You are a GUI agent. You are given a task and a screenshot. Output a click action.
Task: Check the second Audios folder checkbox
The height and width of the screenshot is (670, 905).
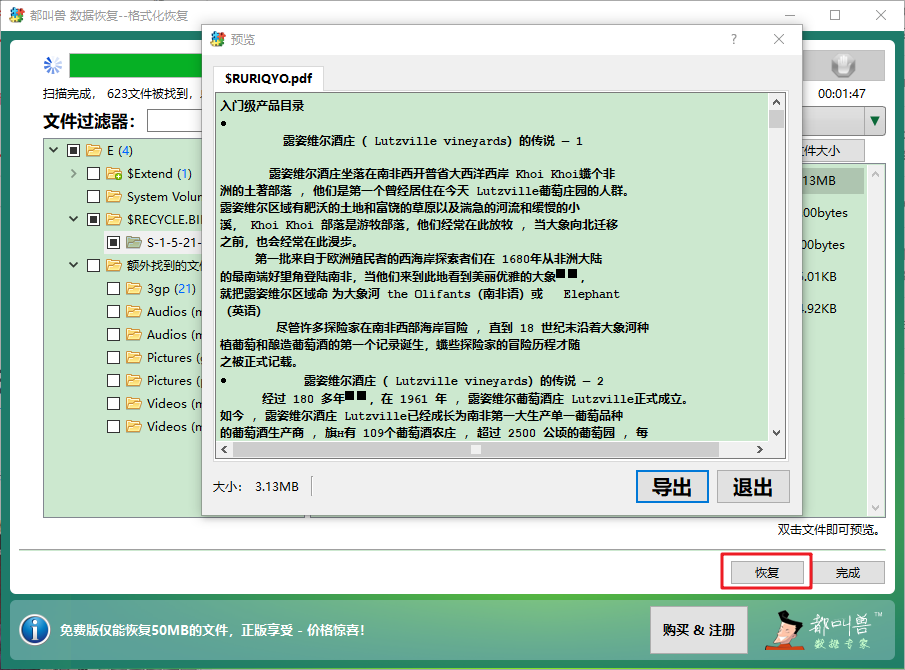(114, 335)
